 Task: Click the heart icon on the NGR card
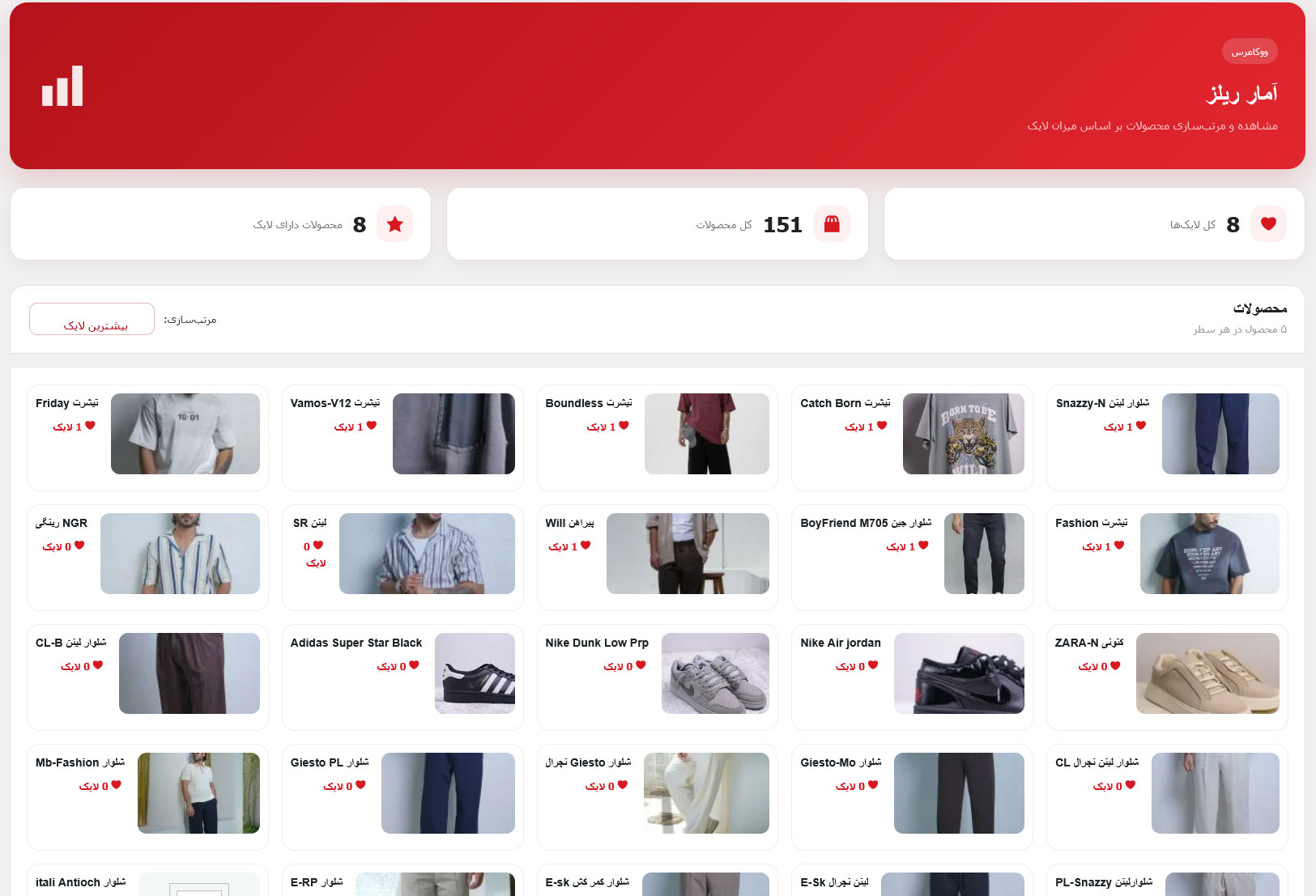coord(79,546)
